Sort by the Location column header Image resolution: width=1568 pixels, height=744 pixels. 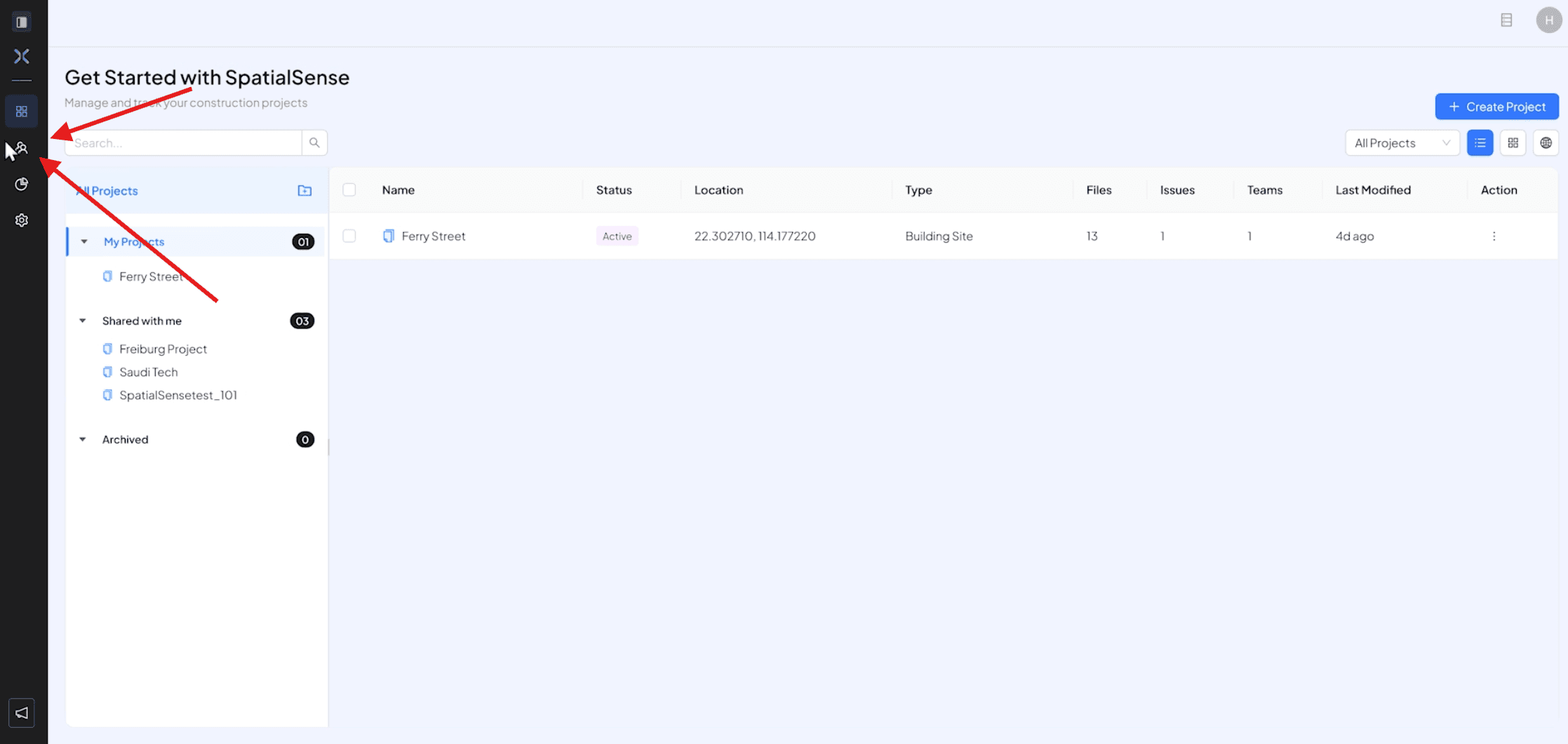point(718,190)
